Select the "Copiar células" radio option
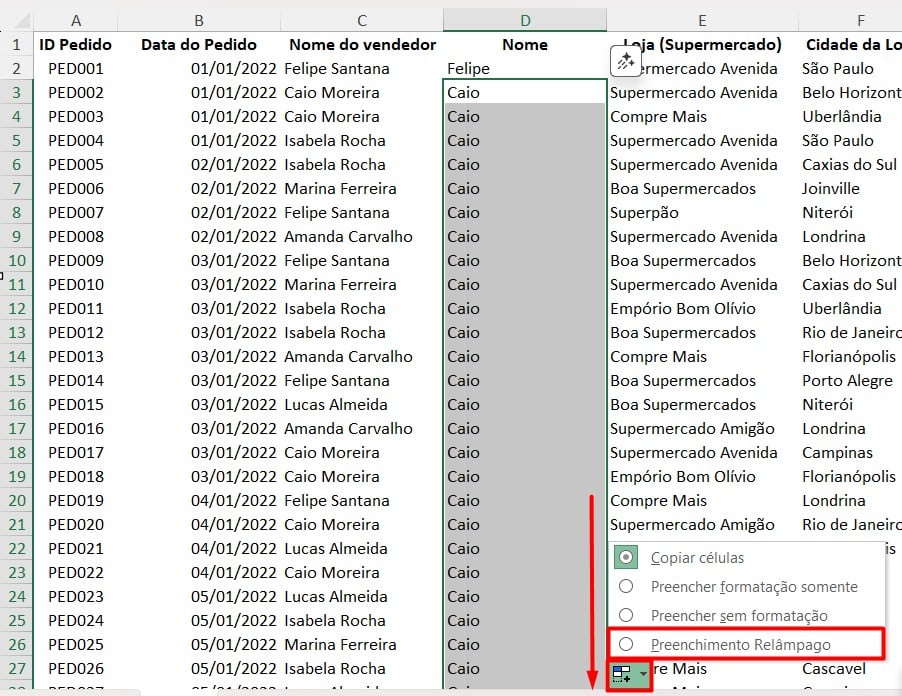 626,558
